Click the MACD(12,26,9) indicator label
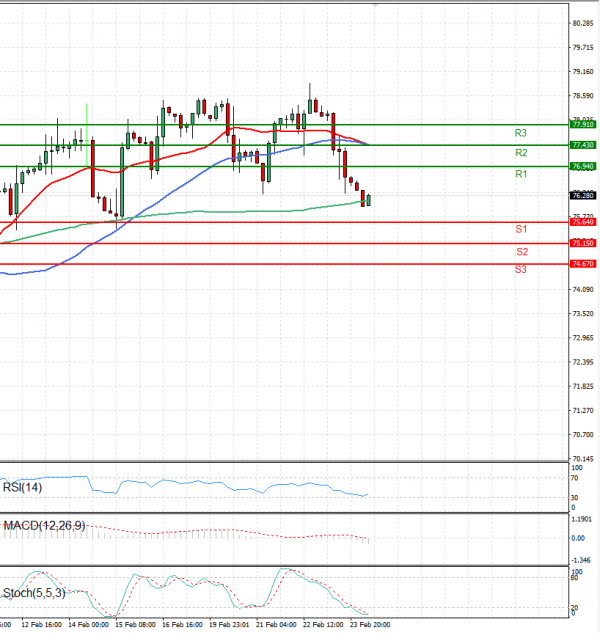This screenshot has height=633, width=600. point(44,526)
